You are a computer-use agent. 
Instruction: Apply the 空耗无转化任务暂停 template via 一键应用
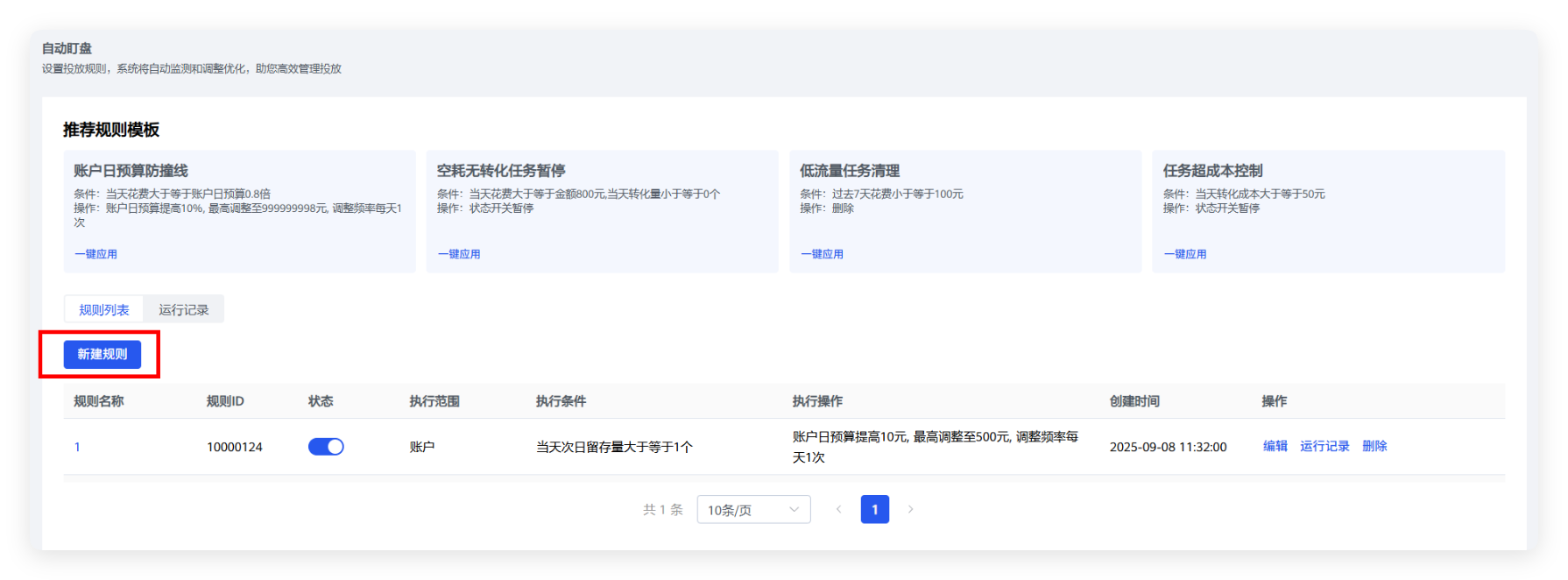click(459, 254)
